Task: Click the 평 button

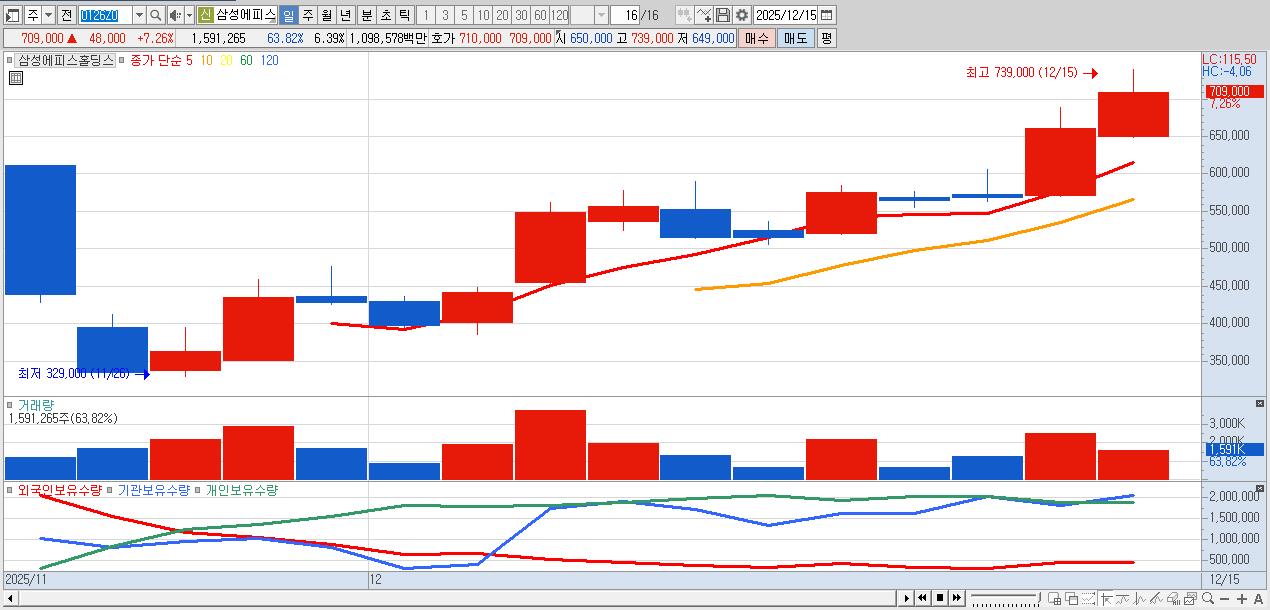Action: point(826,38)
